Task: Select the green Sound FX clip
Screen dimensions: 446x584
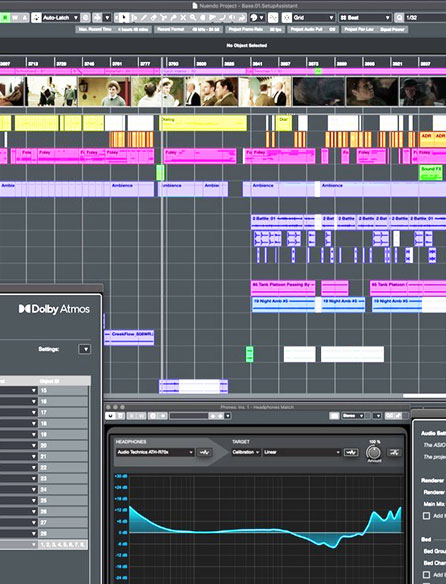Action: [431, 172]
